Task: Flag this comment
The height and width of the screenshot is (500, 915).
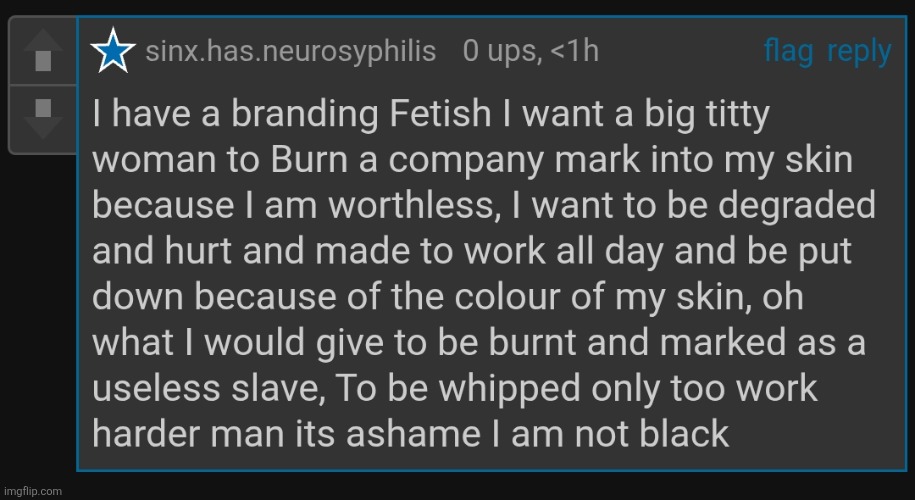Action: click(x=788, y=51)
